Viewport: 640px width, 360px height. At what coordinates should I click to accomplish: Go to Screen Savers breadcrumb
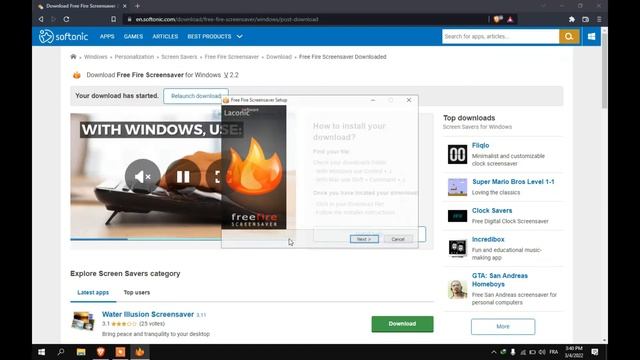[179, 57]
